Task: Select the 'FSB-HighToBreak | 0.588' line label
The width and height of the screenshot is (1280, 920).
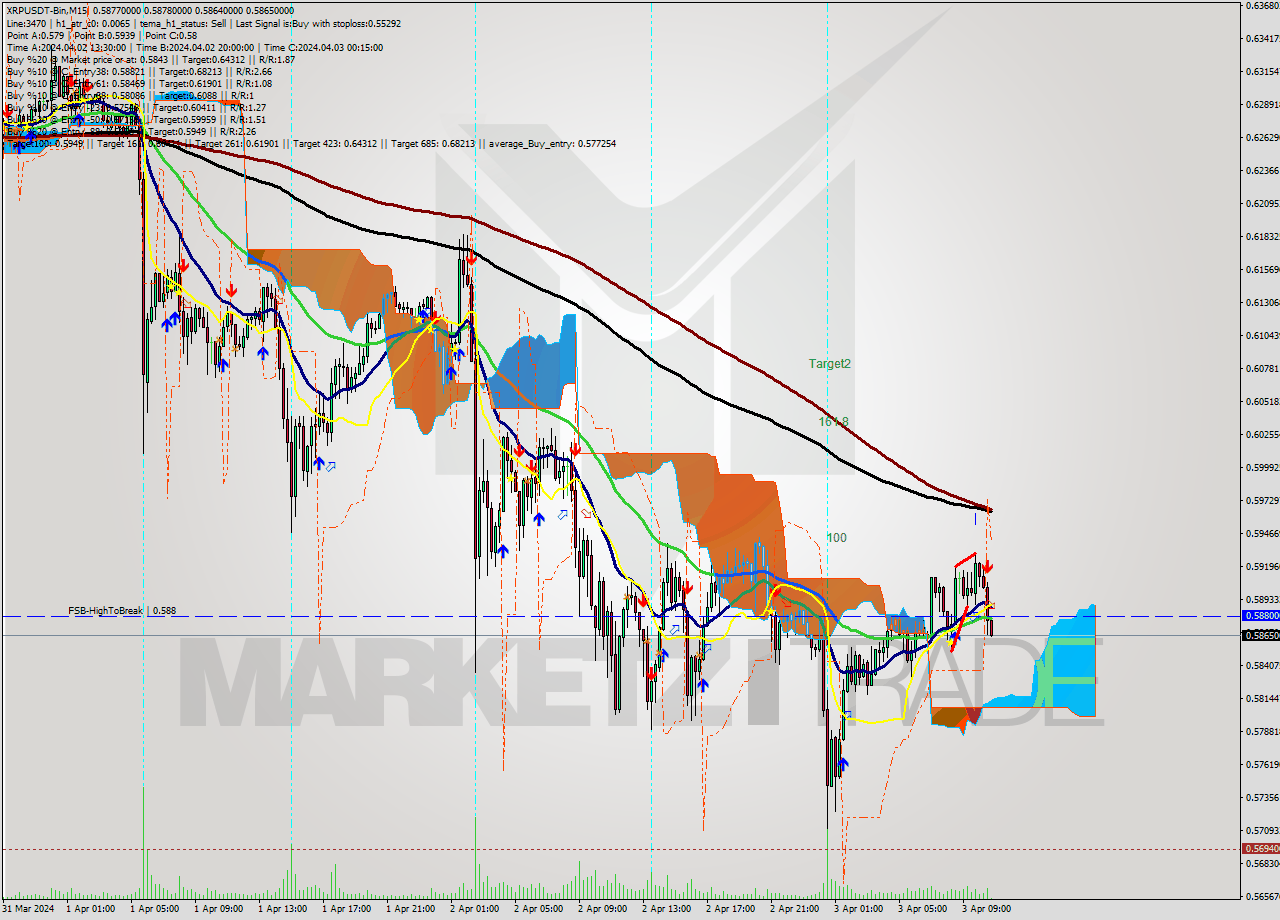Action: pos(121,610)
